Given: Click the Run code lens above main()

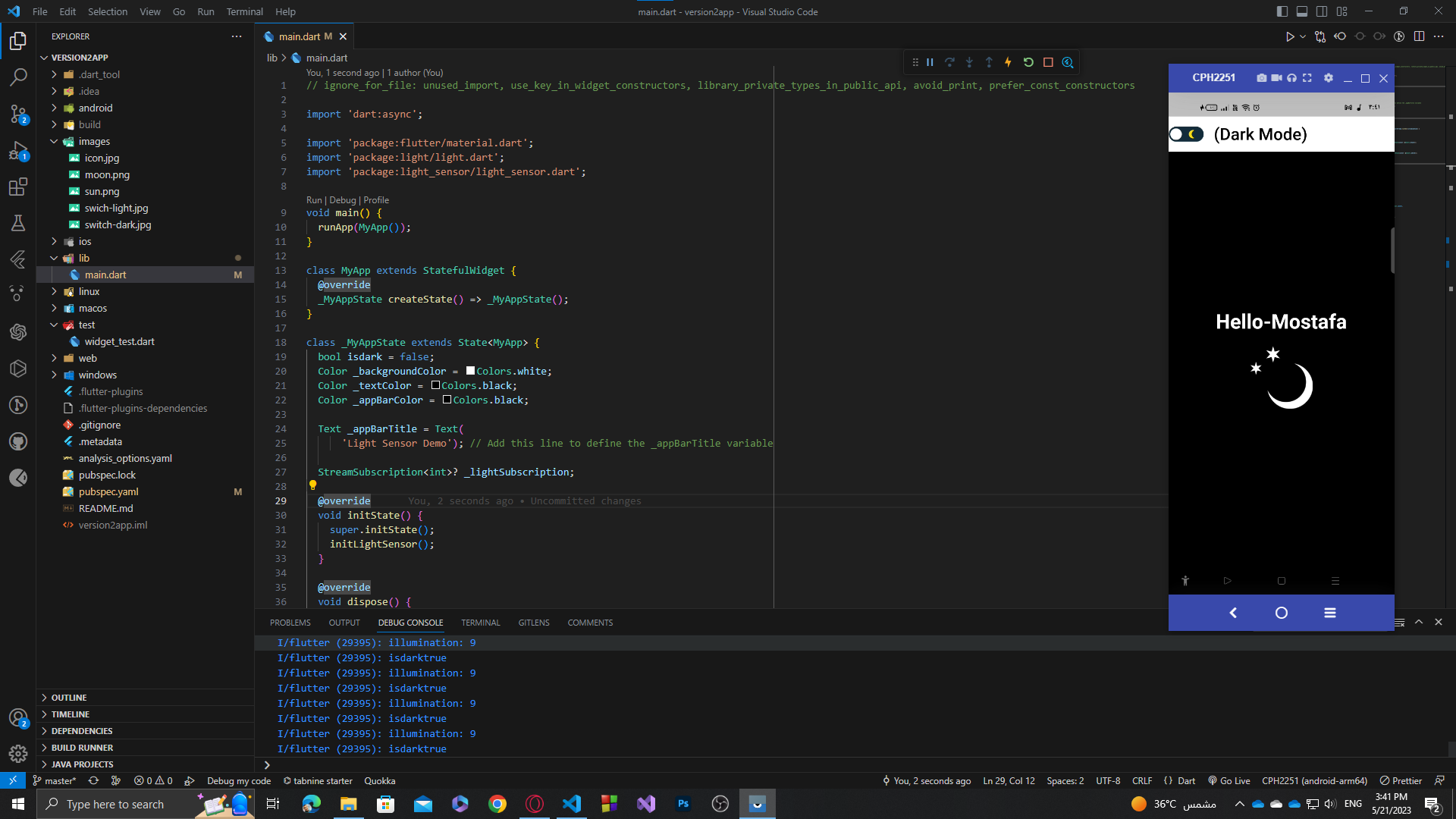Looking at the screenshot, I should click(312, 199).
